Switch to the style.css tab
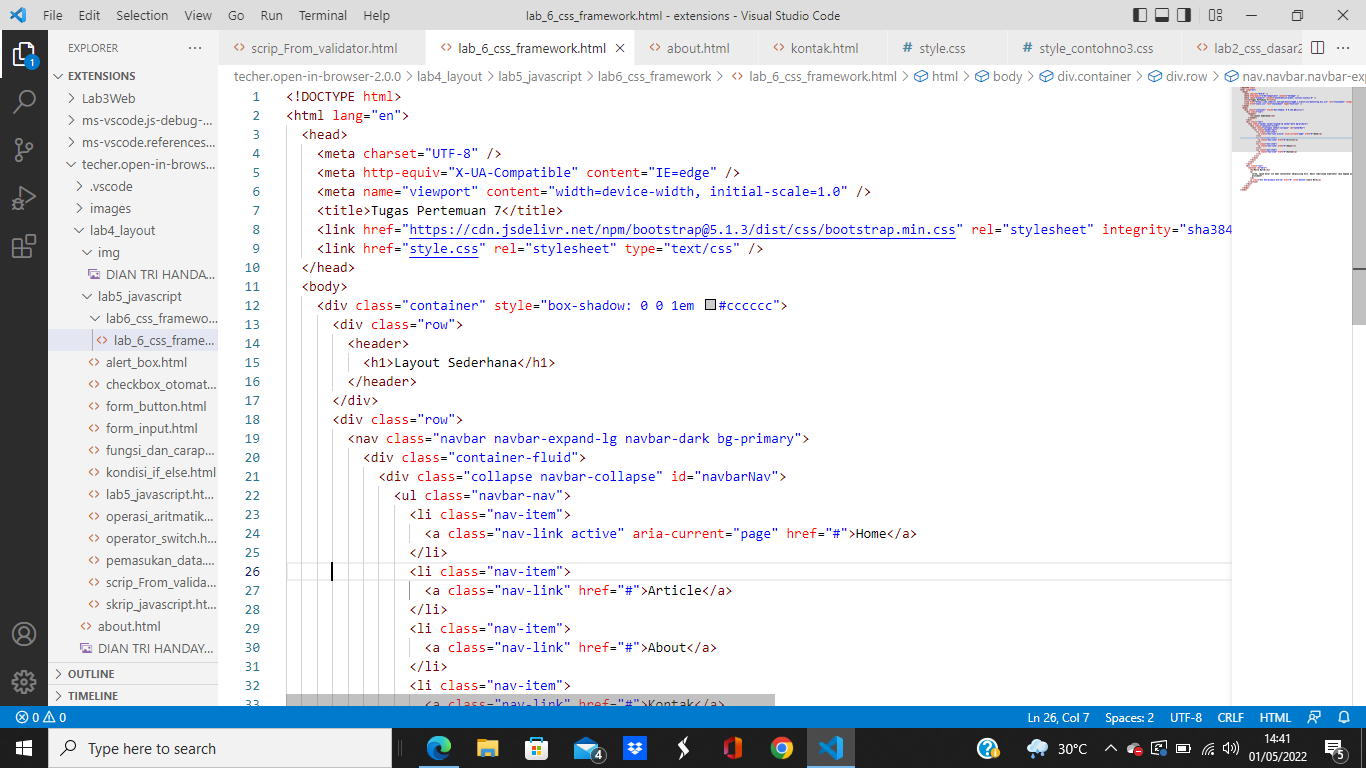Viewport: 1366px width, 768px height. click(x=941, y=47)
